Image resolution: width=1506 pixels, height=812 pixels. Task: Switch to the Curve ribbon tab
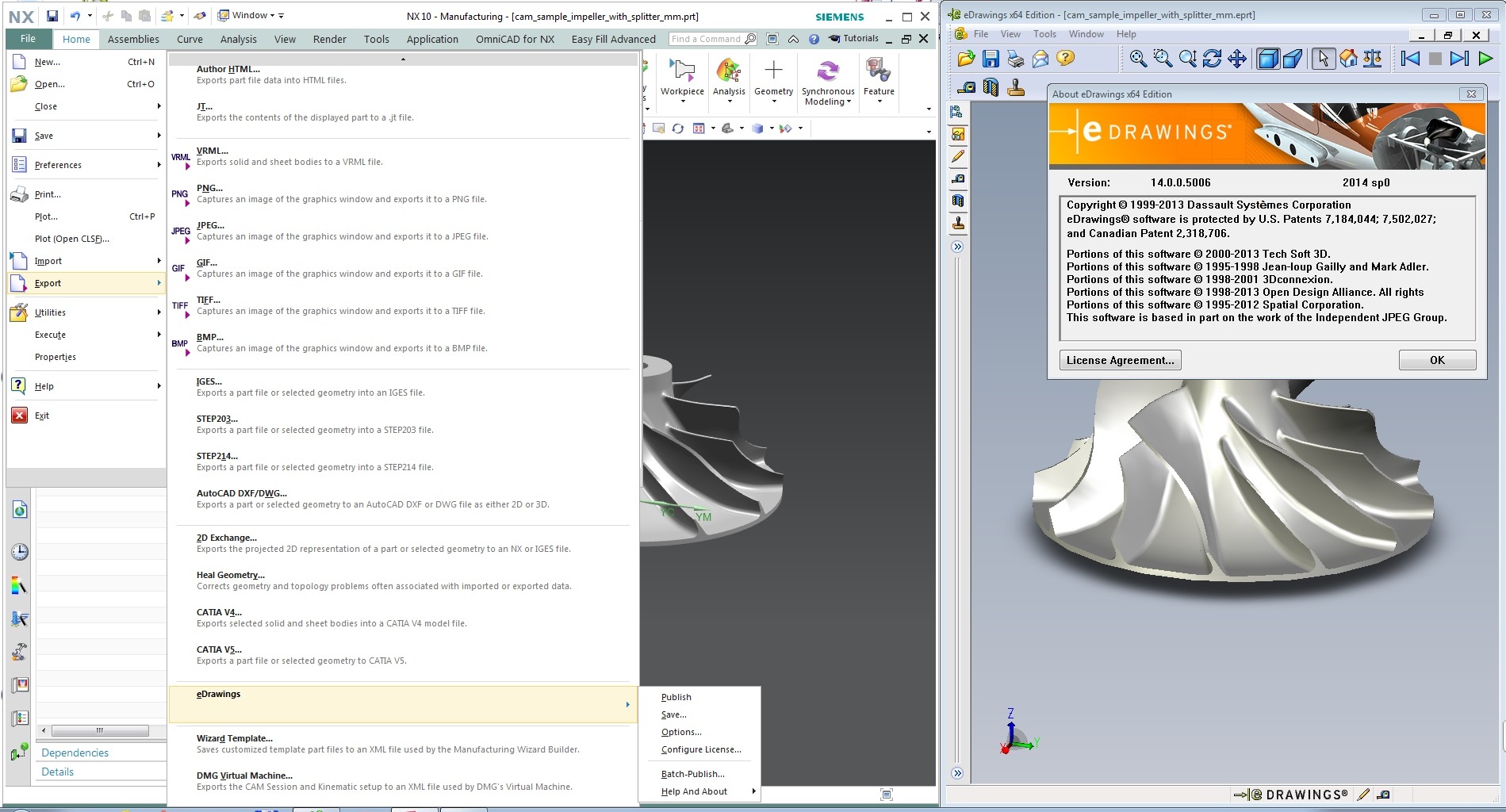click(x=190, y=39)
